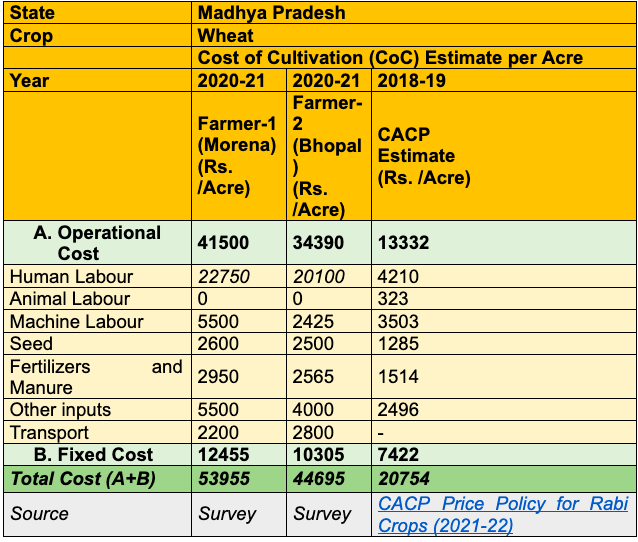Click the Human Labour row label
This screenshot has height=542, width=638.
(x=71, y=276)
